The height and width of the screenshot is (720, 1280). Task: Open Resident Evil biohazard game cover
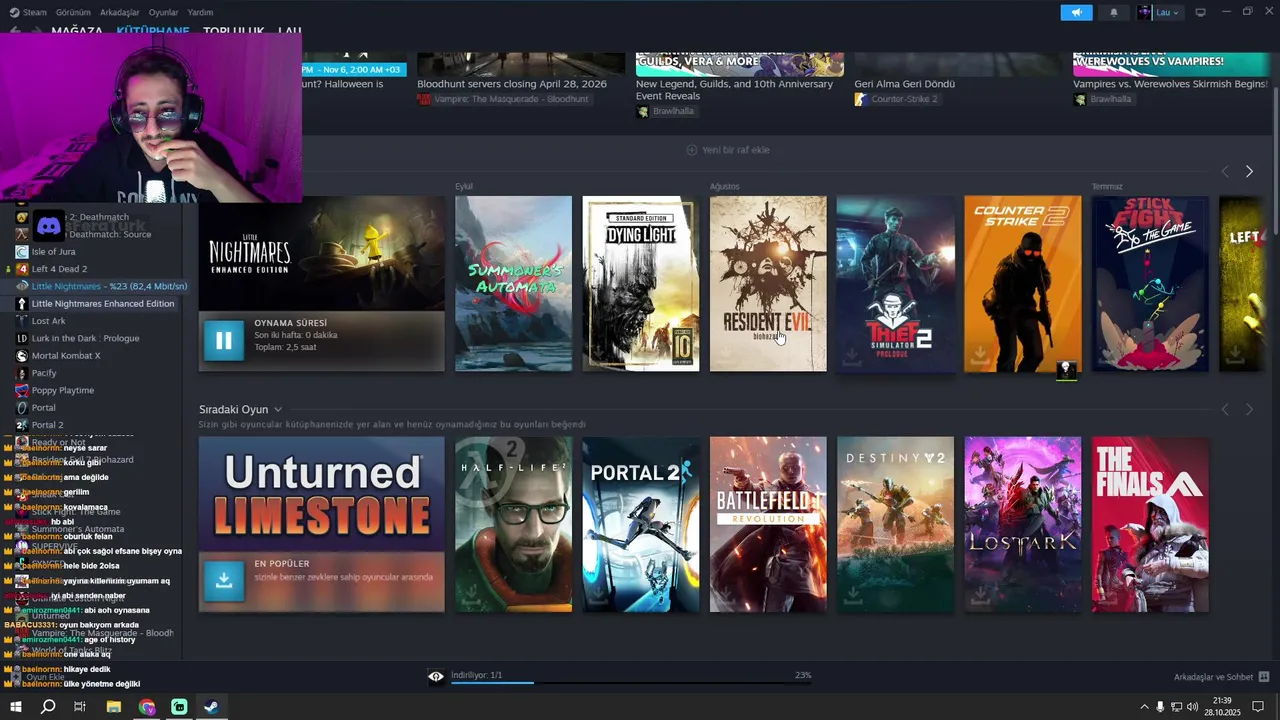[x=768, y=284]
